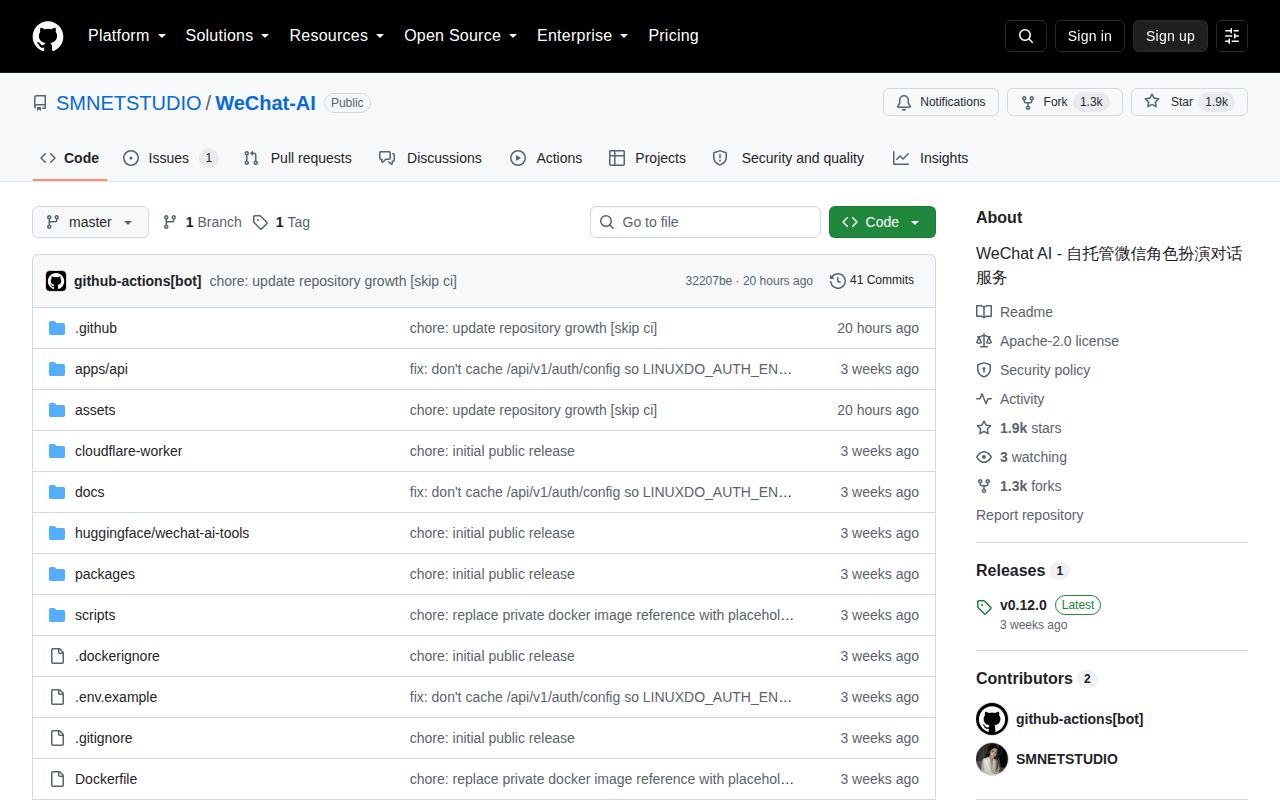The width and height of the screenshot is (1280, 800).
Task: Click the folder icon of cloudflare-worker row
Action: [x=57, y=451]
